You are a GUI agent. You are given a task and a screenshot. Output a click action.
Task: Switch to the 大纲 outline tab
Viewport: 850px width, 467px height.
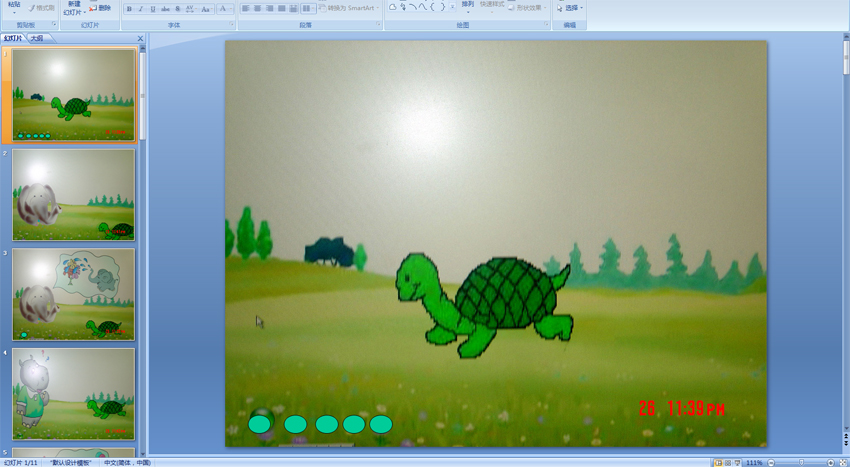click(x=37, y=38)
